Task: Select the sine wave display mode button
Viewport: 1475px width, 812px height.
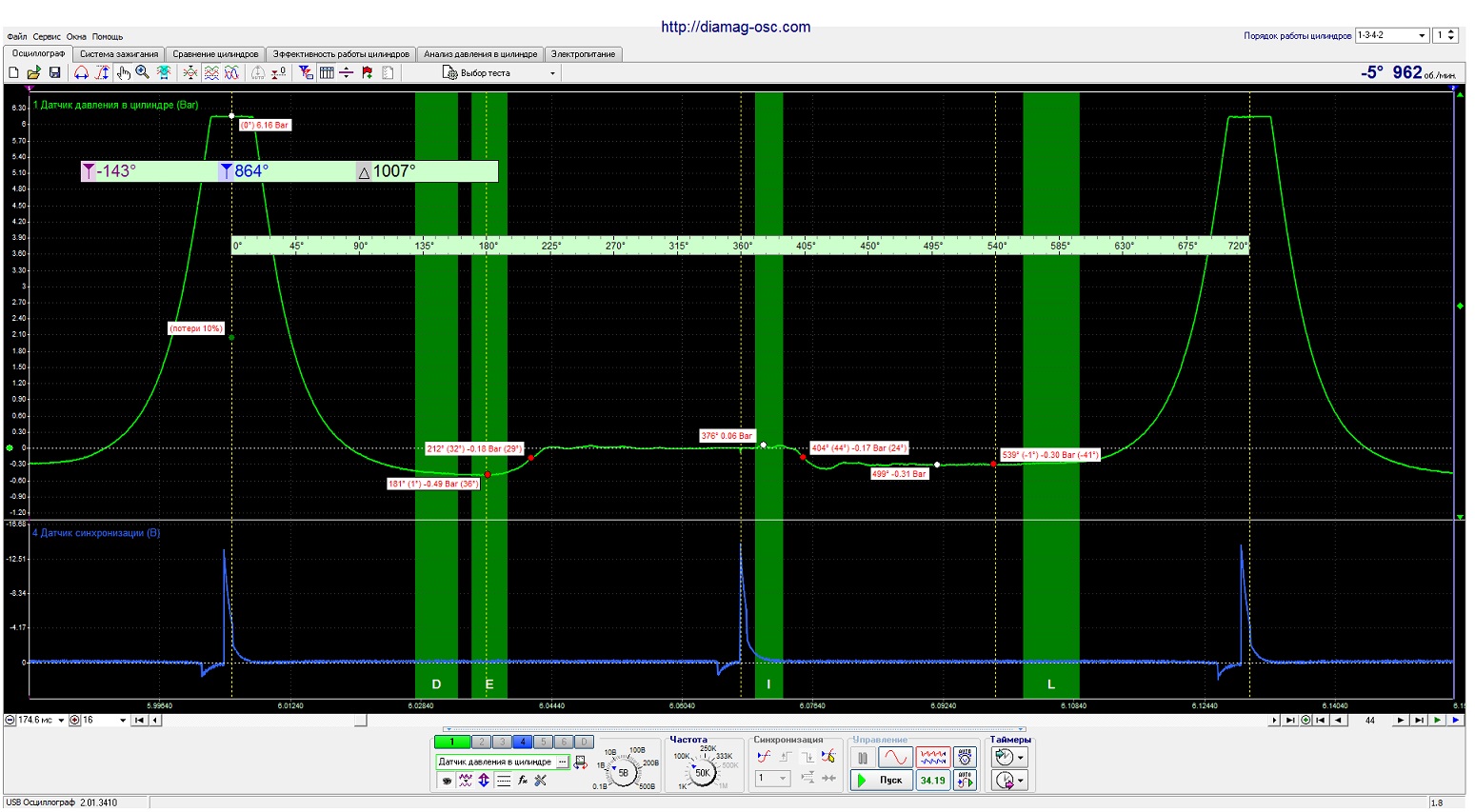Action: (895, 759)
